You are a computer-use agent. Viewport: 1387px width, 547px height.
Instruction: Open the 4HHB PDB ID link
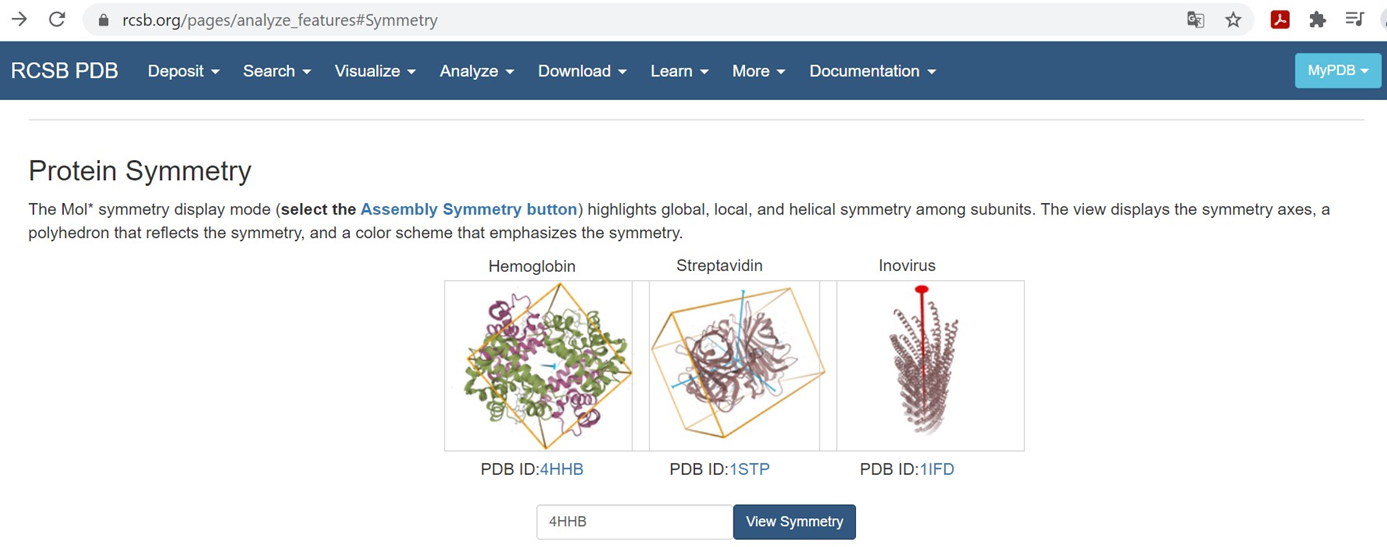click(561, 469)
